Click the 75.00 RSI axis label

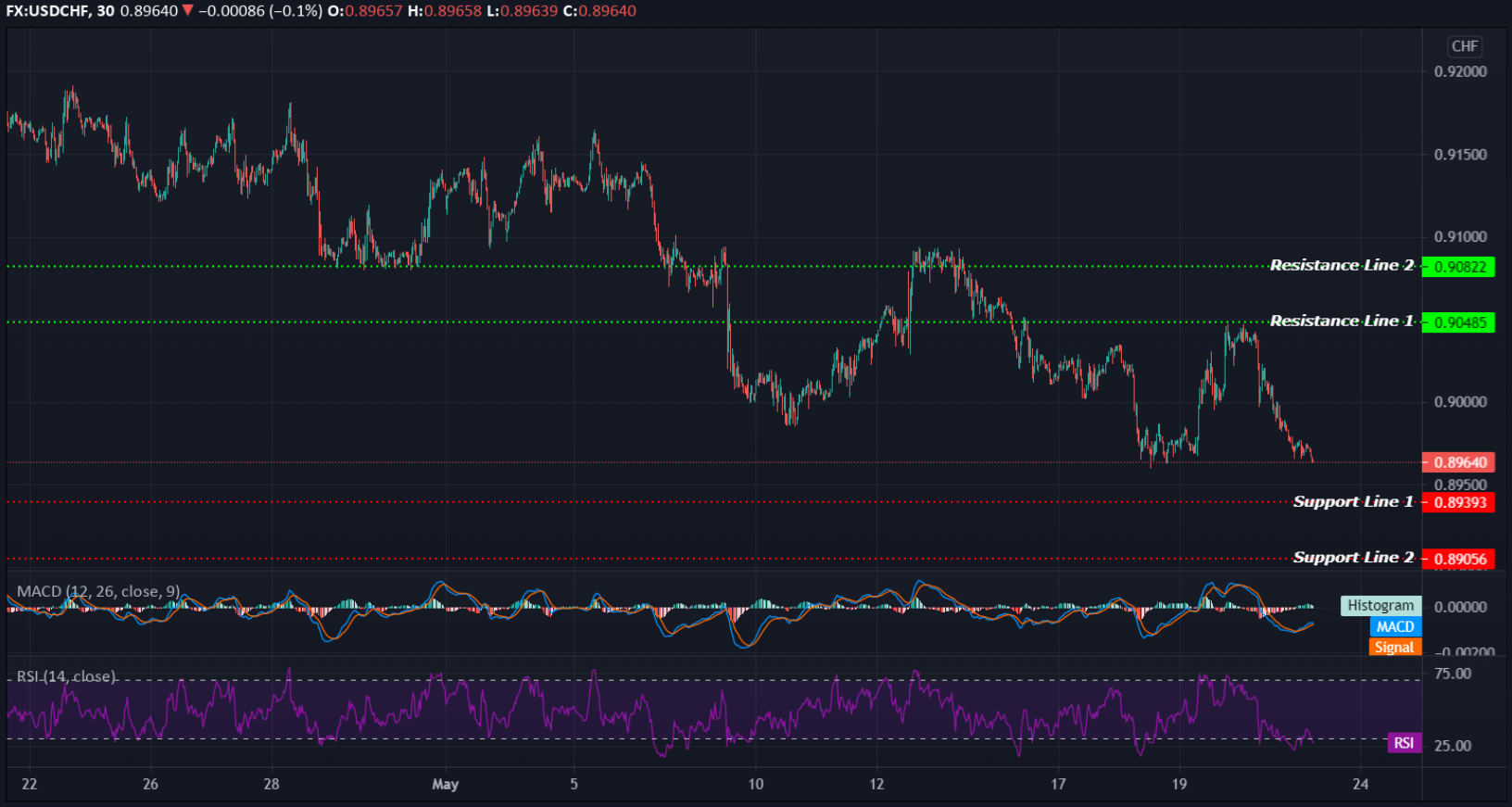pos(1453,674)
